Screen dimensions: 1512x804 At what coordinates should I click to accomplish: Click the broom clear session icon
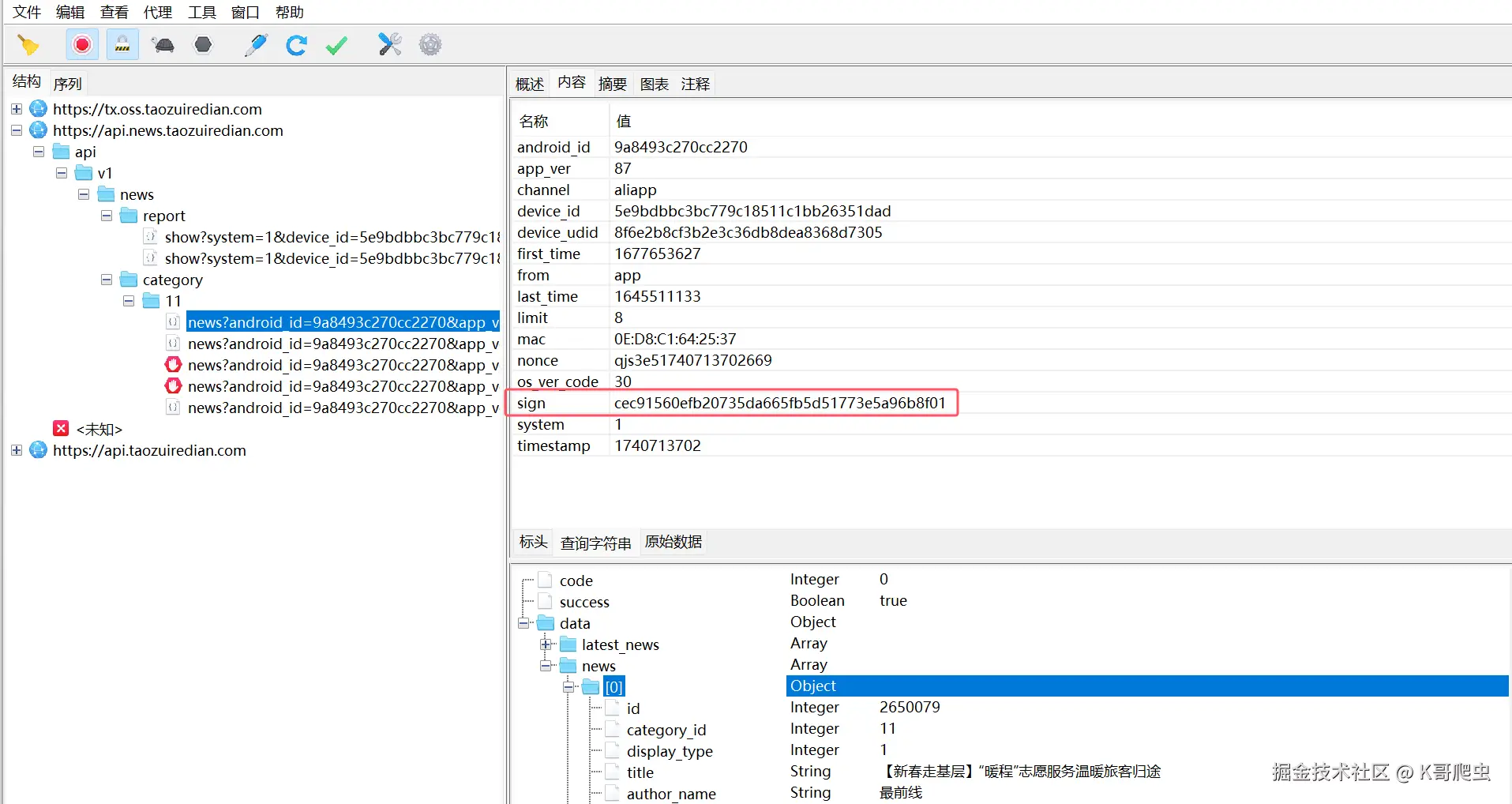(x=28, y=45)
